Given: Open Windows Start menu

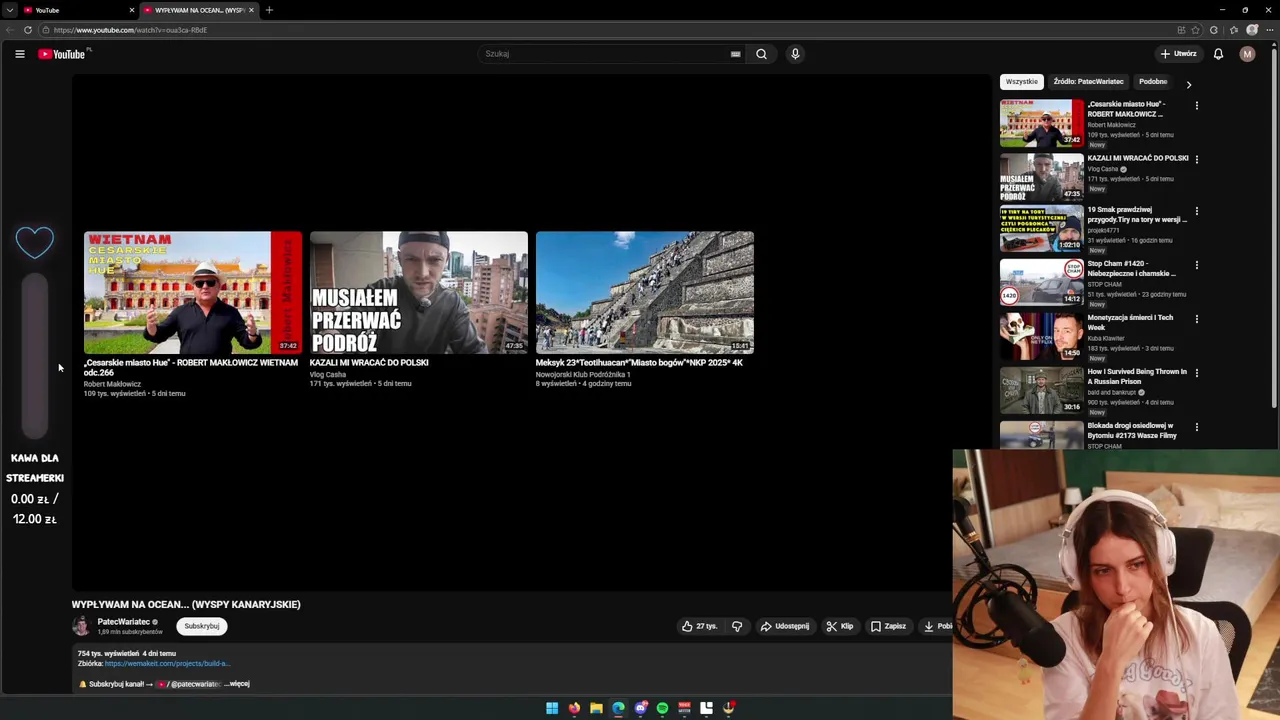Looking at the screenshot, I should tap(552, 708).
